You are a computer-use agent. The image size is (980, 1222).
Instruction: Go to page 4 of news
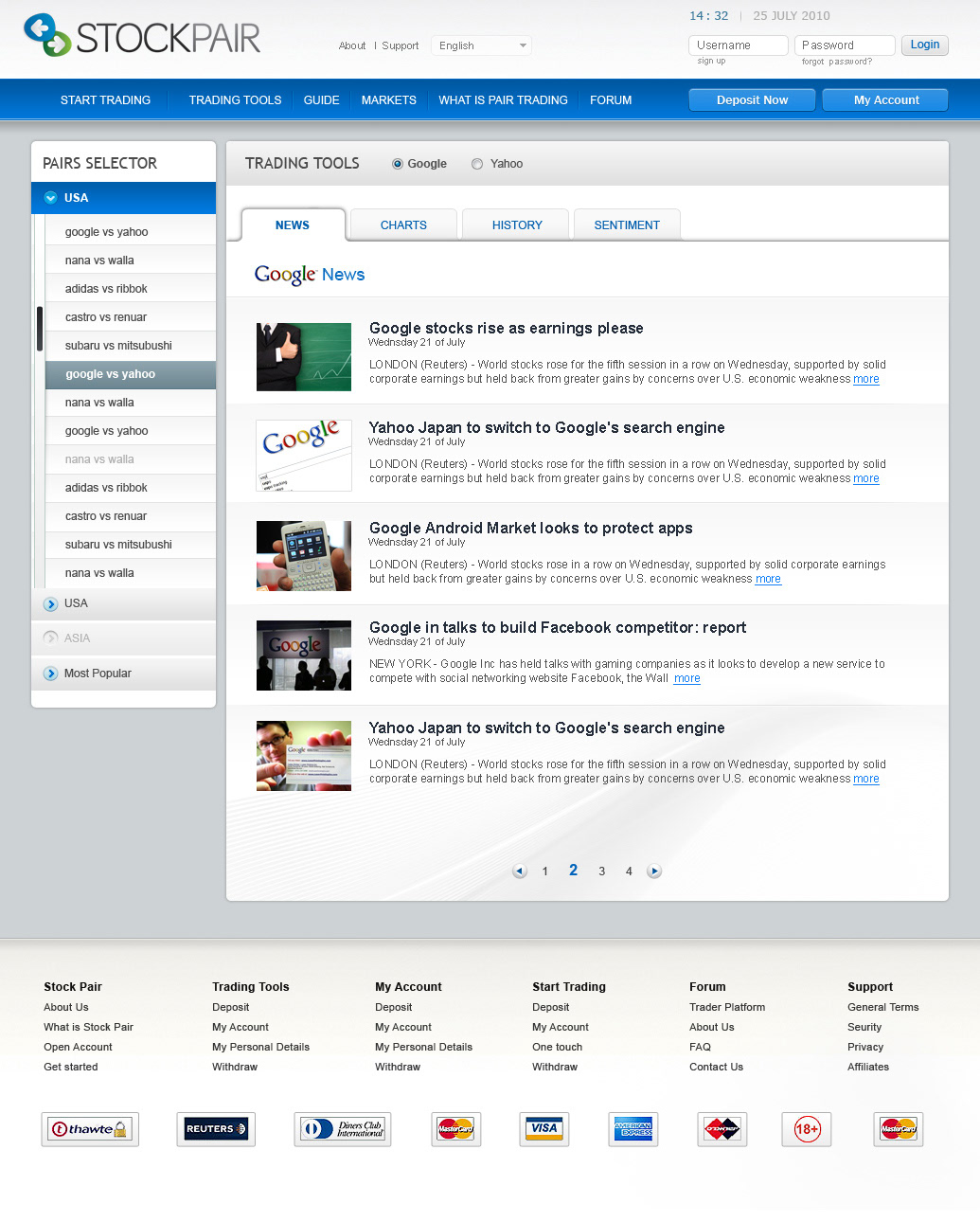(x=629, y=872)
